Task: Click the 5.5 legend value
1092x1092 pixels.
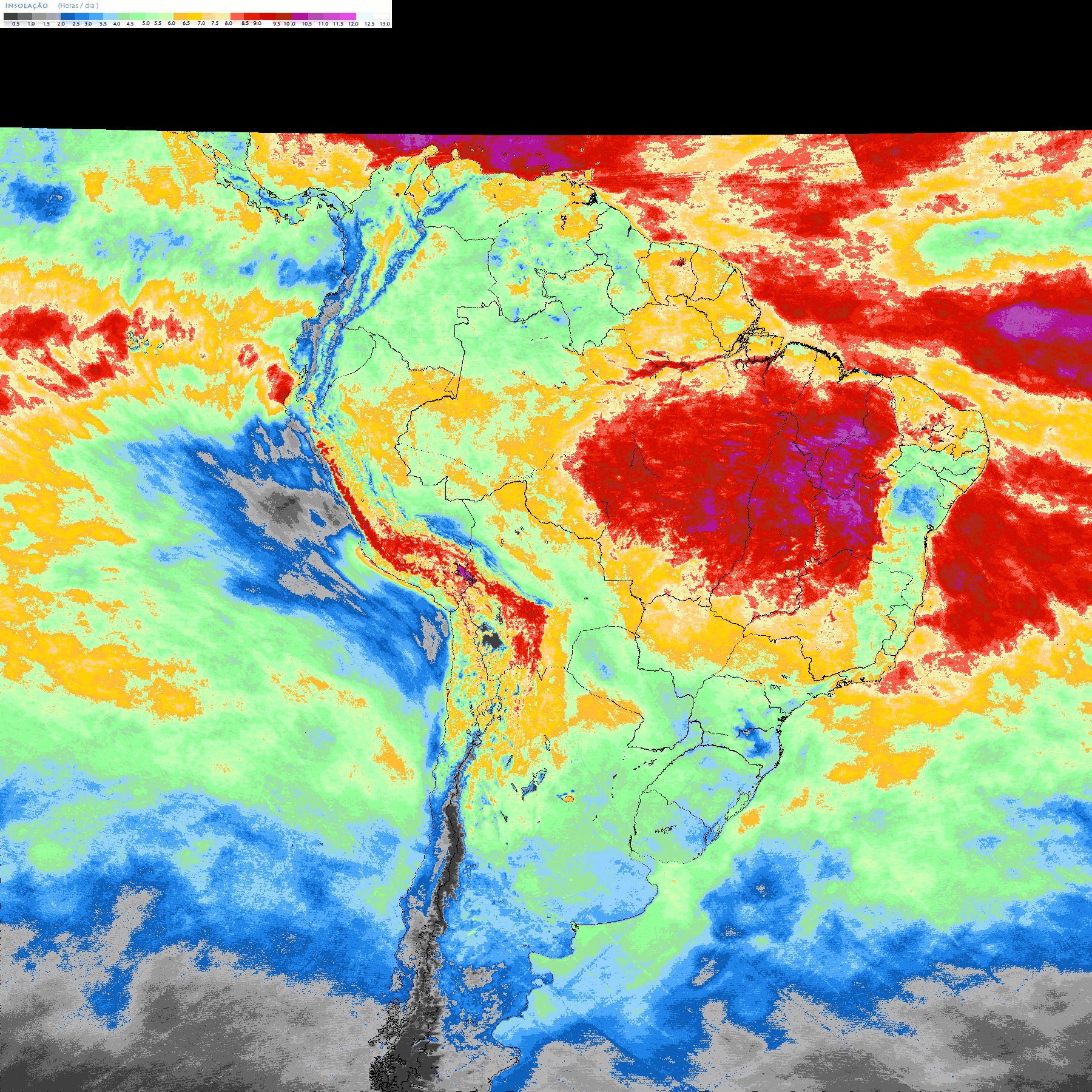Action: [x=158, y=23]
